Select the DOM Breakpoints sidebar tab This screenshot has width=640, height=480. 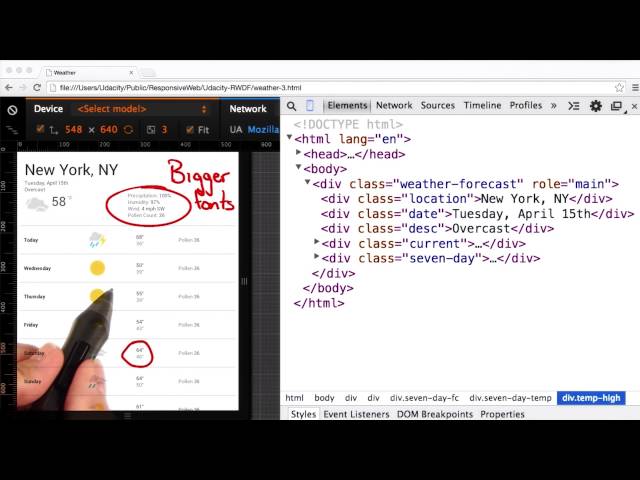[435, 414]
